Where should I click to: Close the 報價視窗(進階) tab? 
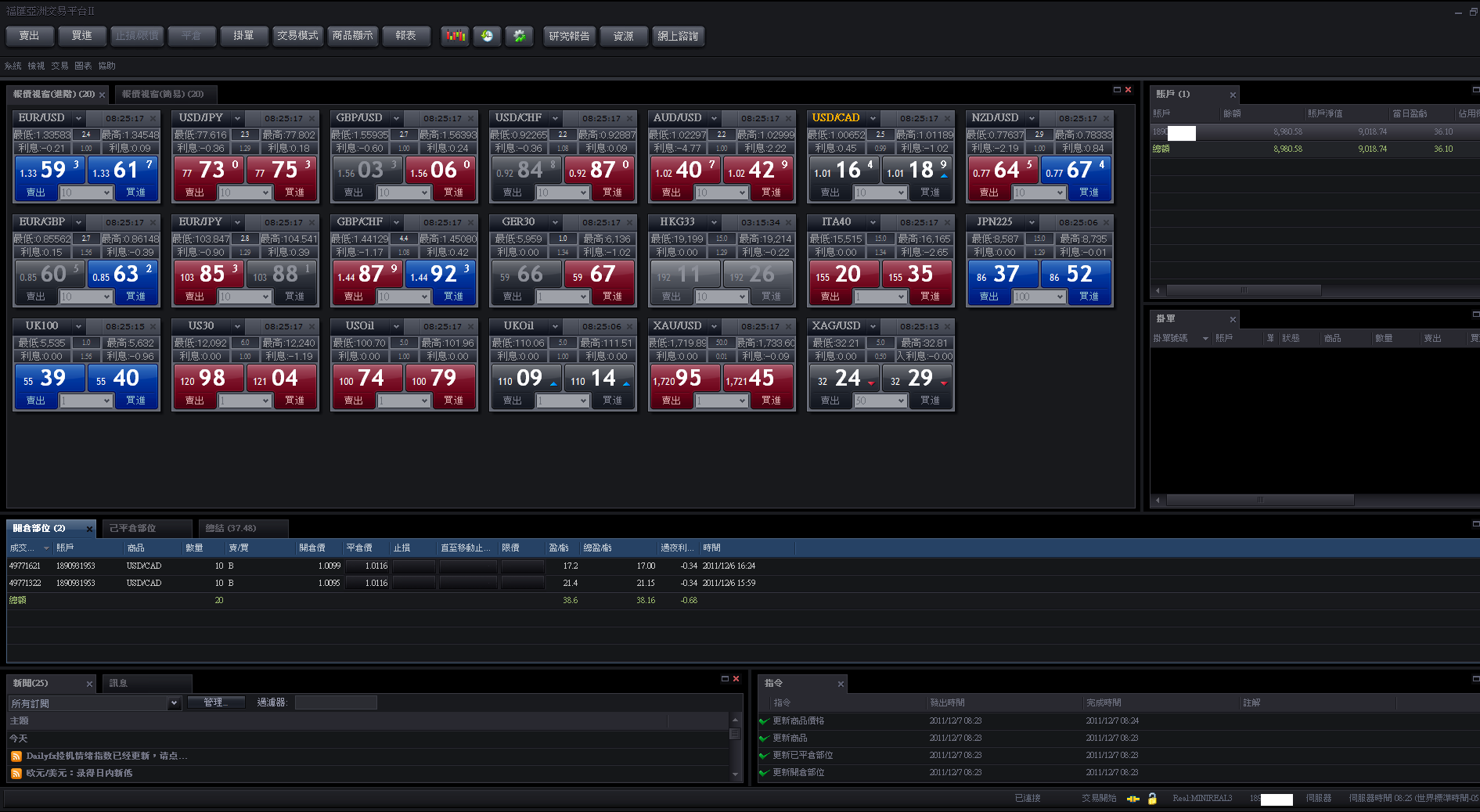pos(102,95)
